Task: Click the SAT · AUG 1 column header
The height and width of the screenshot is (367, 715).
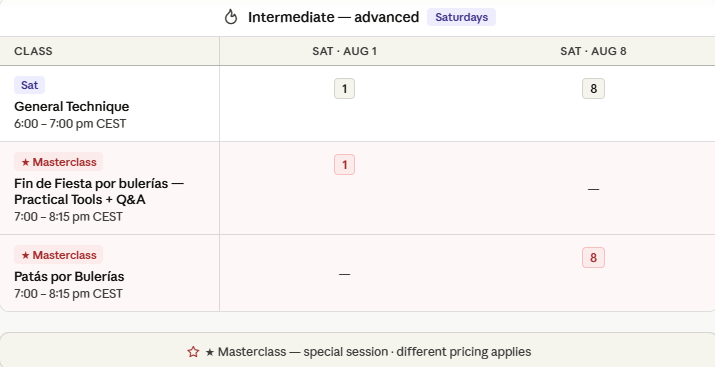Action: coord(344,51)
